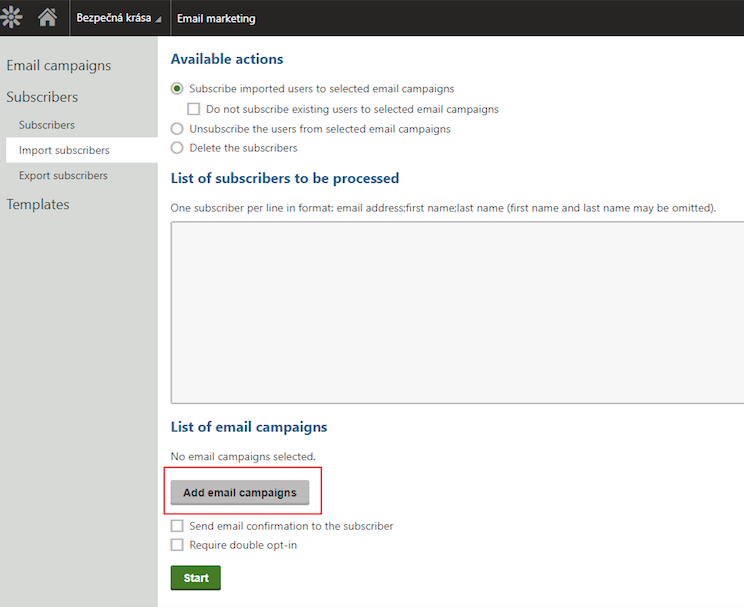Expand the Subscribers sidebar section
This screenshot has height=607, width=744.
[x=42, y=97]
